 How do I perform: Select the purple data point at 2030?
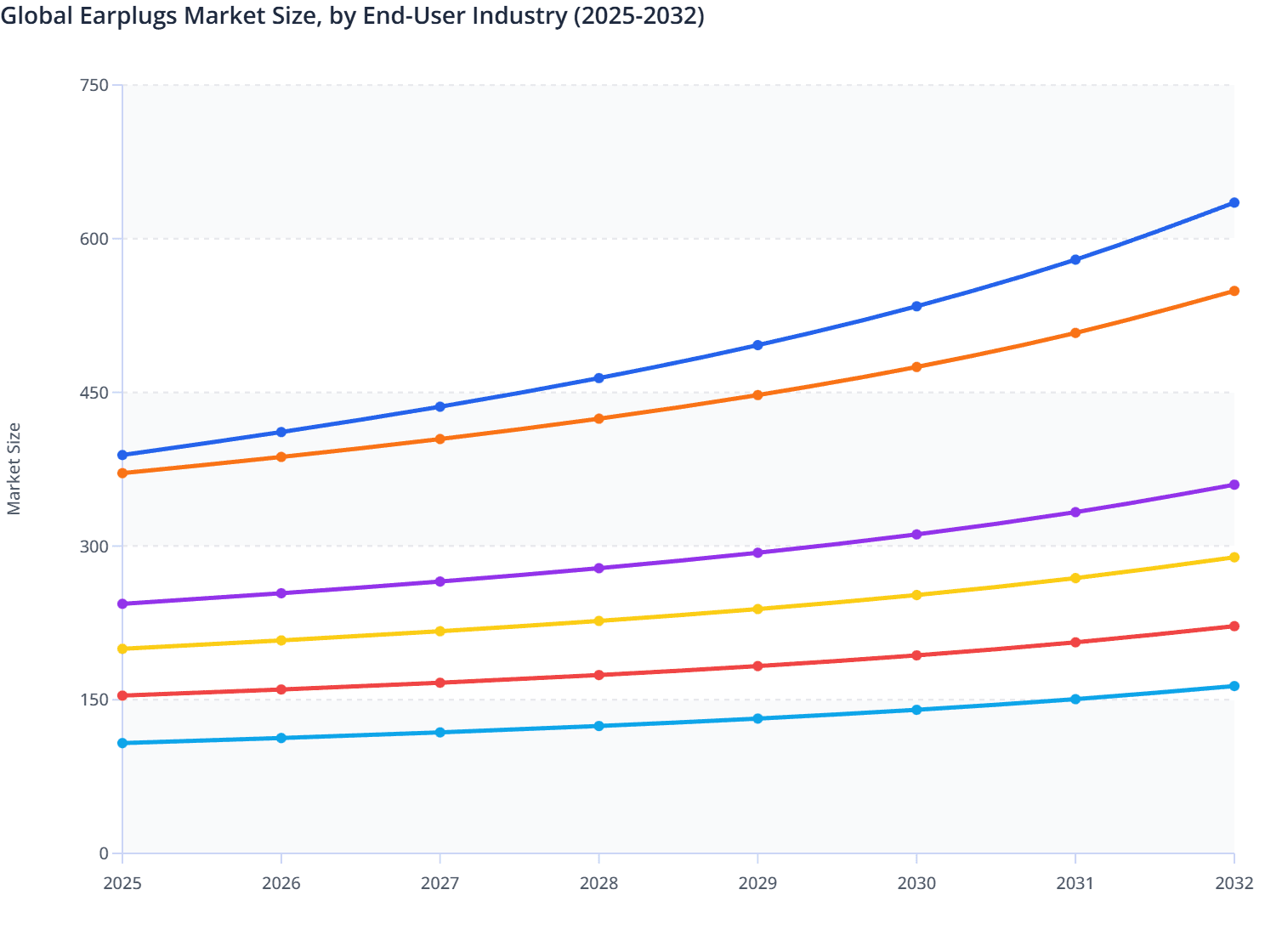[916, 535]
